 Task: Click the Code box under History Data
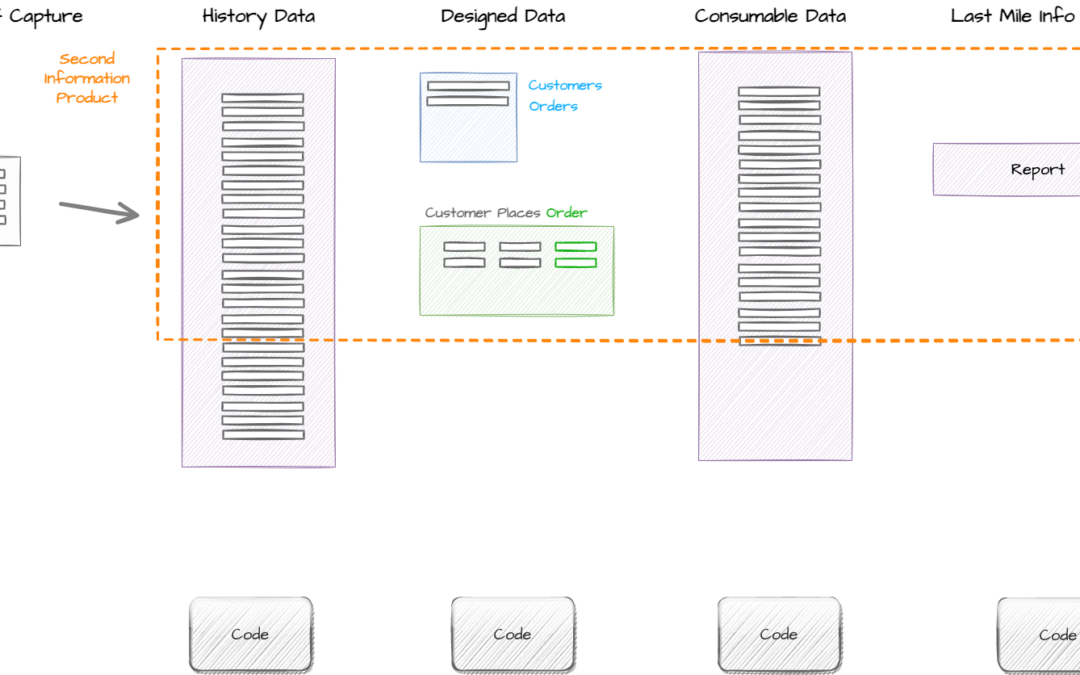point(250,634)
